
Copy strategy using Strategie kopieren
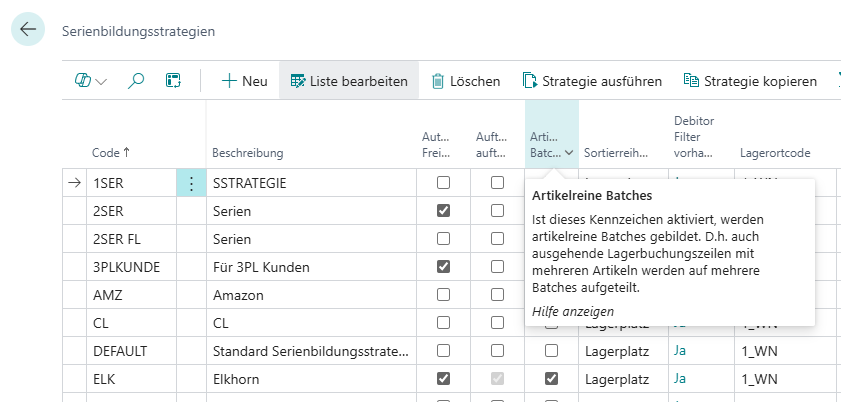coord(749,81)
